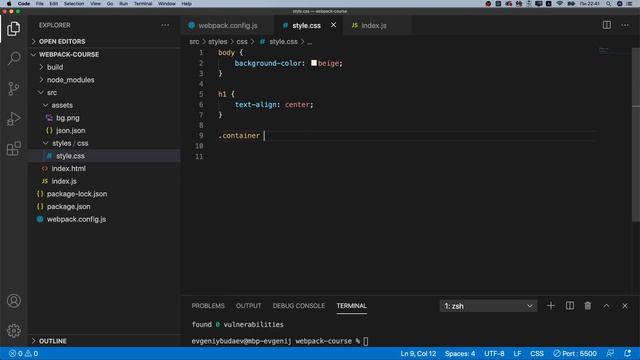Image resolution: width=640 pixels, height=360 pixels.
Task: Change language mode CSS in status bar
Action: (537, 353)
